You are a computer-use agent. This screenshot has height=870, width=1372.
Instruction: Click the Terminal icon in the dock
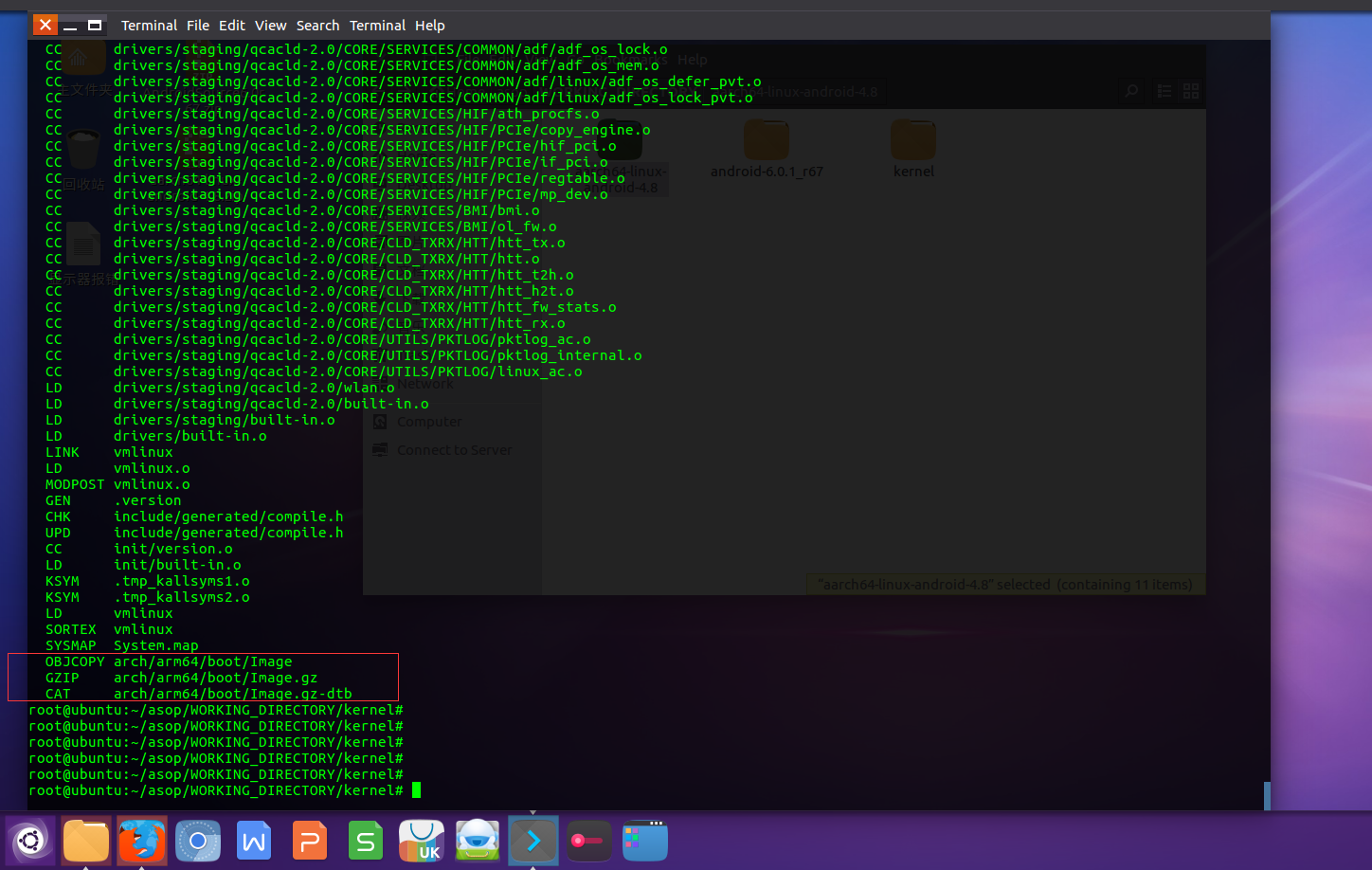coord(533,841)
